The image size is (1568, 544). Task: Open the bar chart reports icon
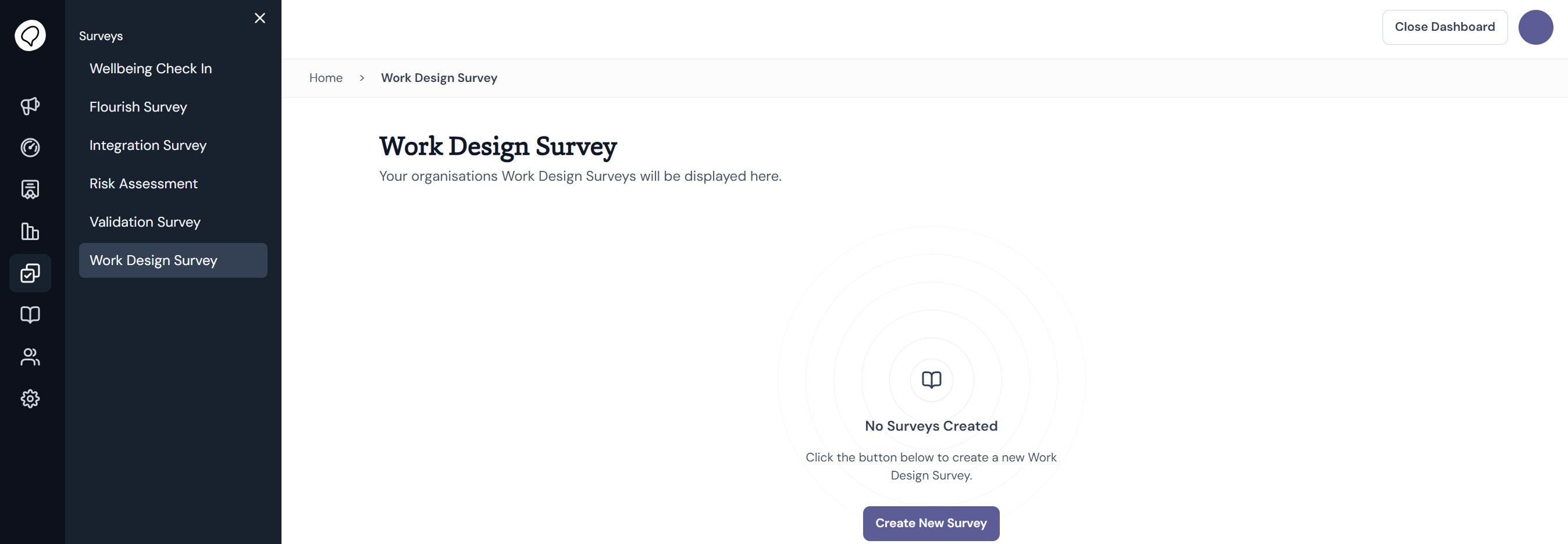click(x=30, y=231)
